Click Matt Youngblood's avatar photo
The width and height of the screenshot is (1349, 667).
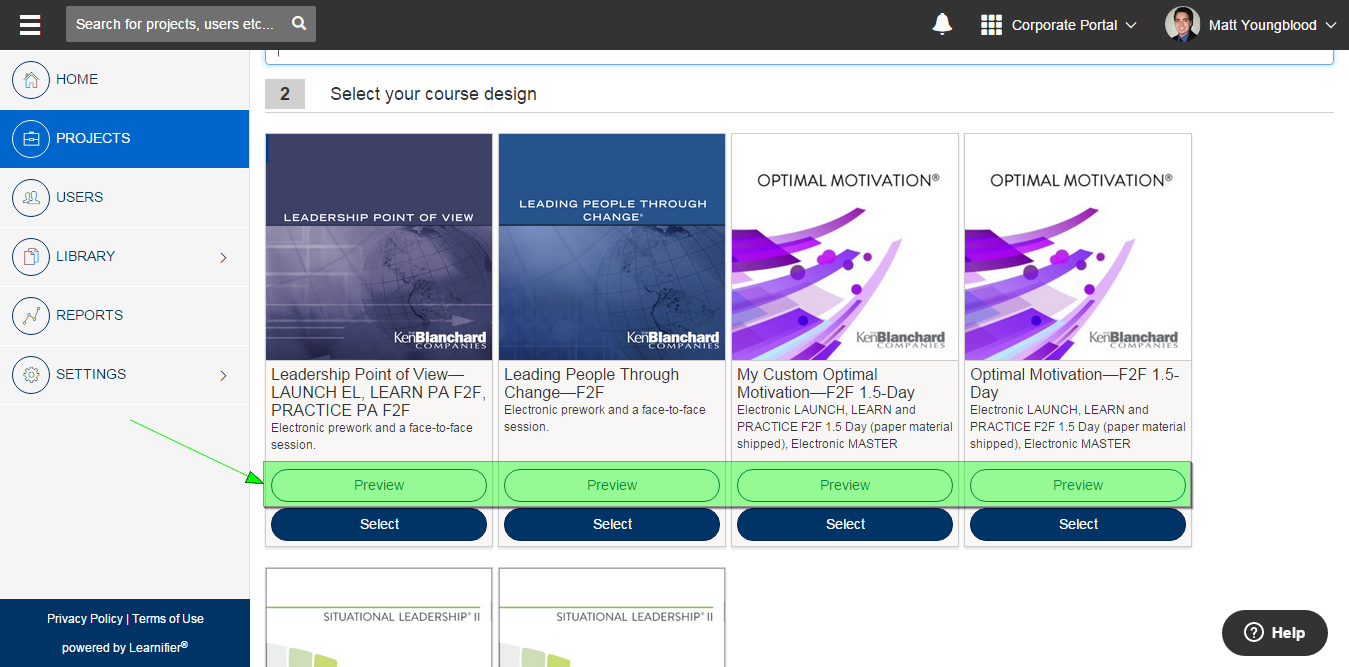click(1182, 25)
